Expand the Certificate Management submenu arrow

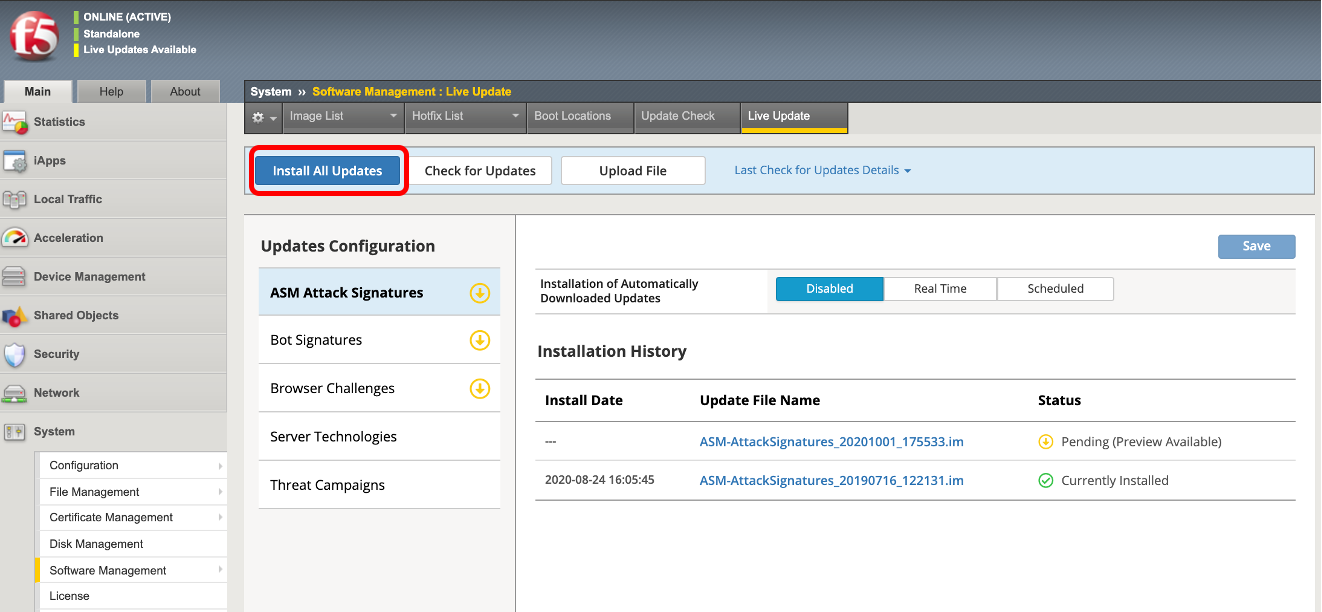220,518
